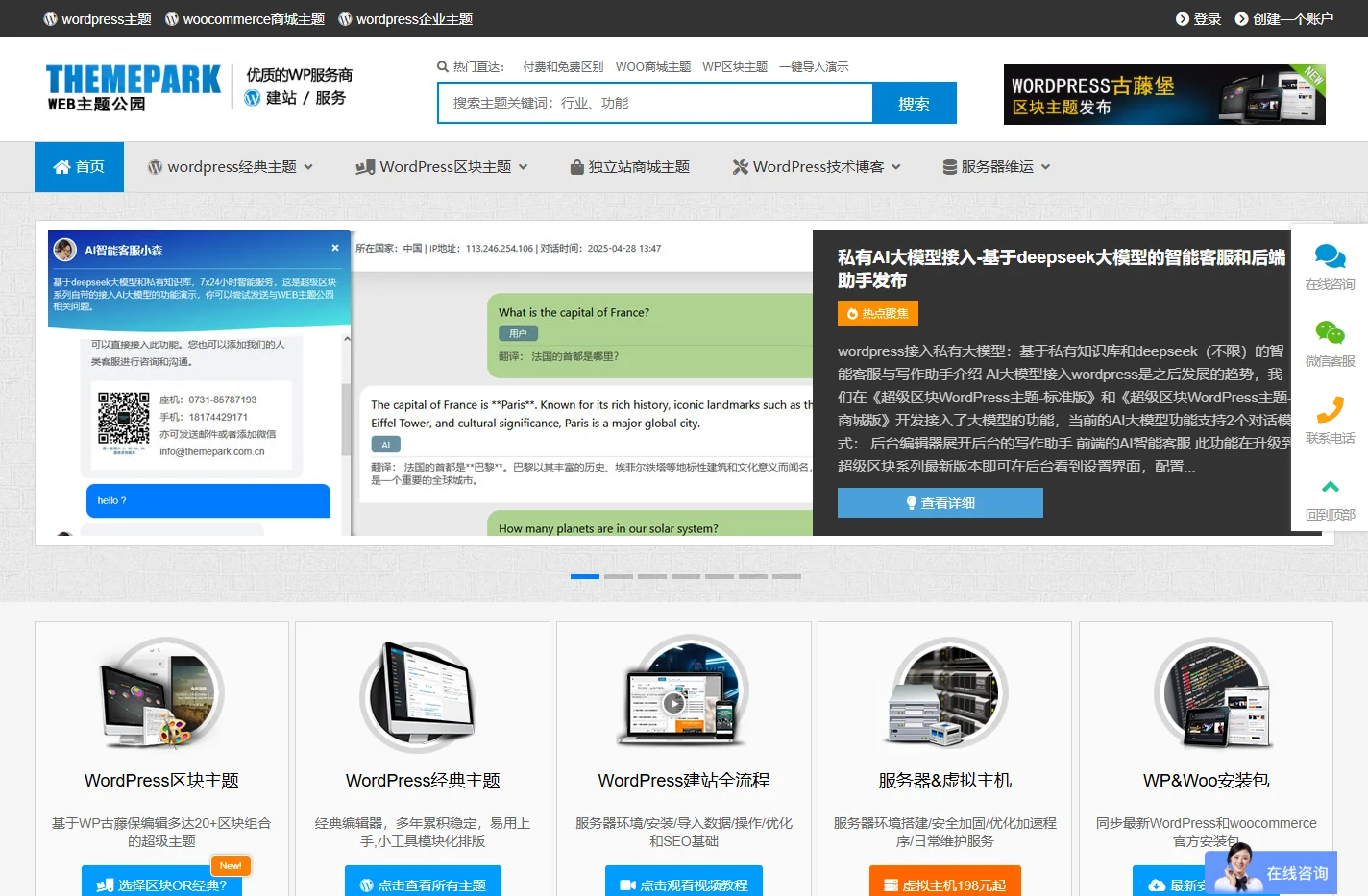Click the WordPress区块主题 card title
The width and height of the screenshot is (1368, 896).
[161, 781]
